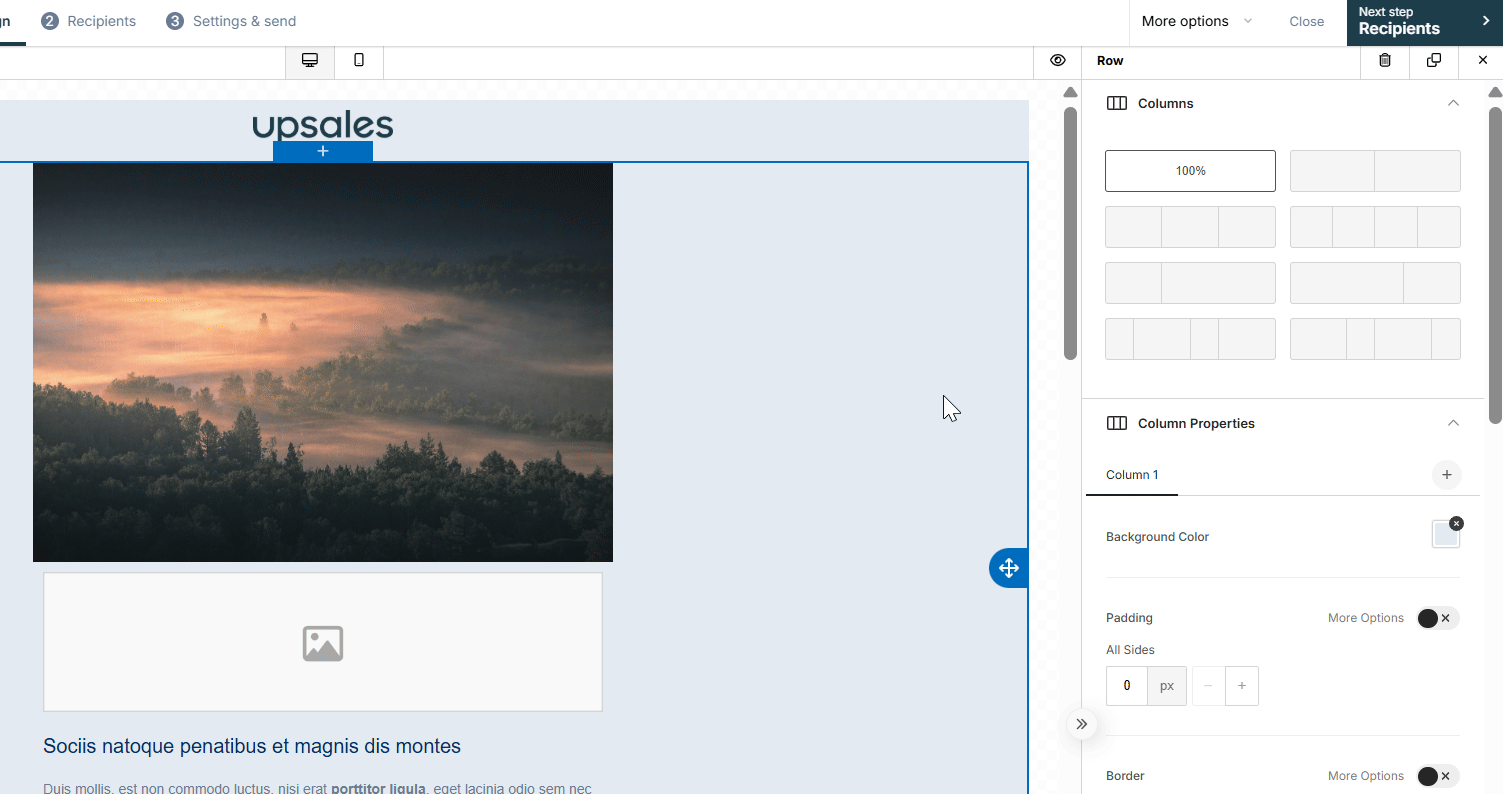Viewport: 1503px width, 794px height.
Task: Add a new column with plus button
Action: 1447,475
